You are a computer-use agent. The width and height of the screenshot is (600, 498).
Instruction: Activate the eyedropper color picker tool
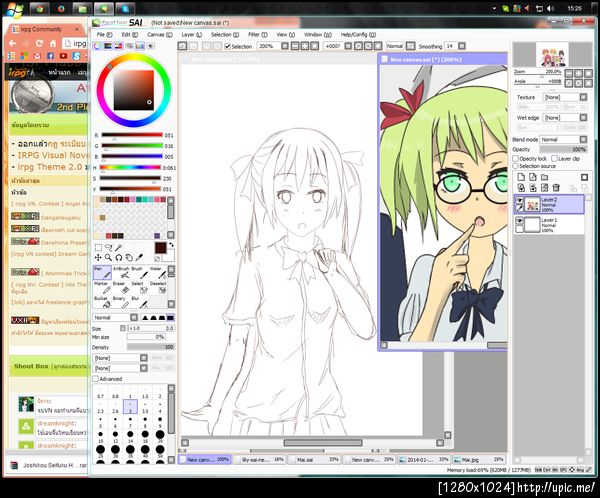pos(139,258)
